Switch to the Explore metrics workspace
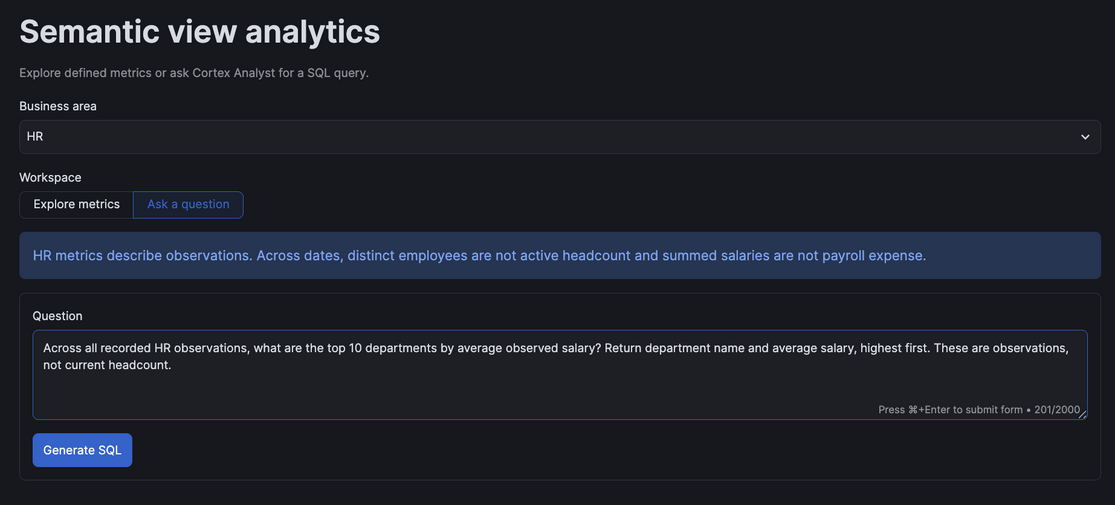This screenshot has width=1115, height=505. click(x=76, y=205)
